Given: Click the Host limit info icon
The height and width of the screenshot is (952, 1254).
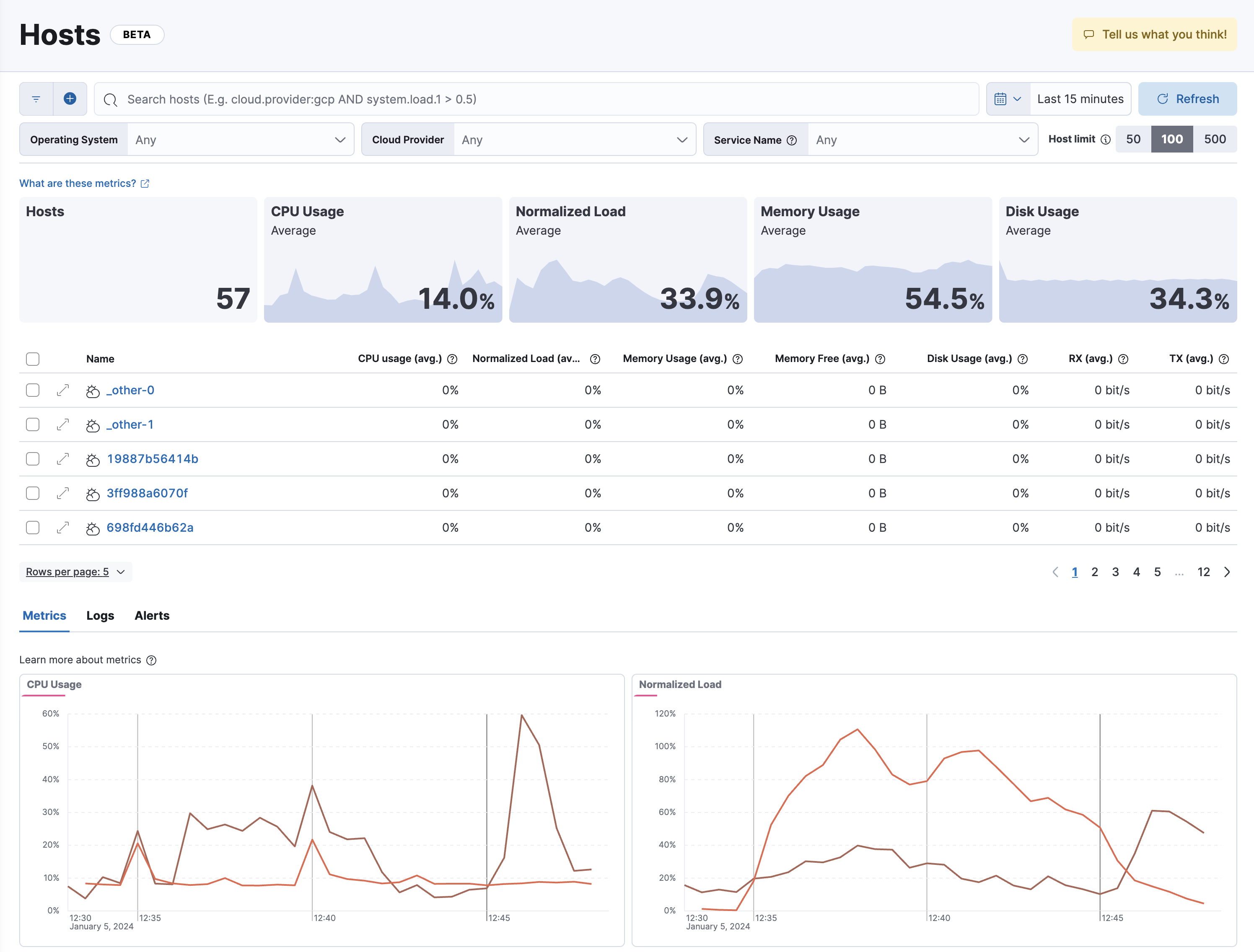Looking at the screenshot, I should click(1105, 140).
